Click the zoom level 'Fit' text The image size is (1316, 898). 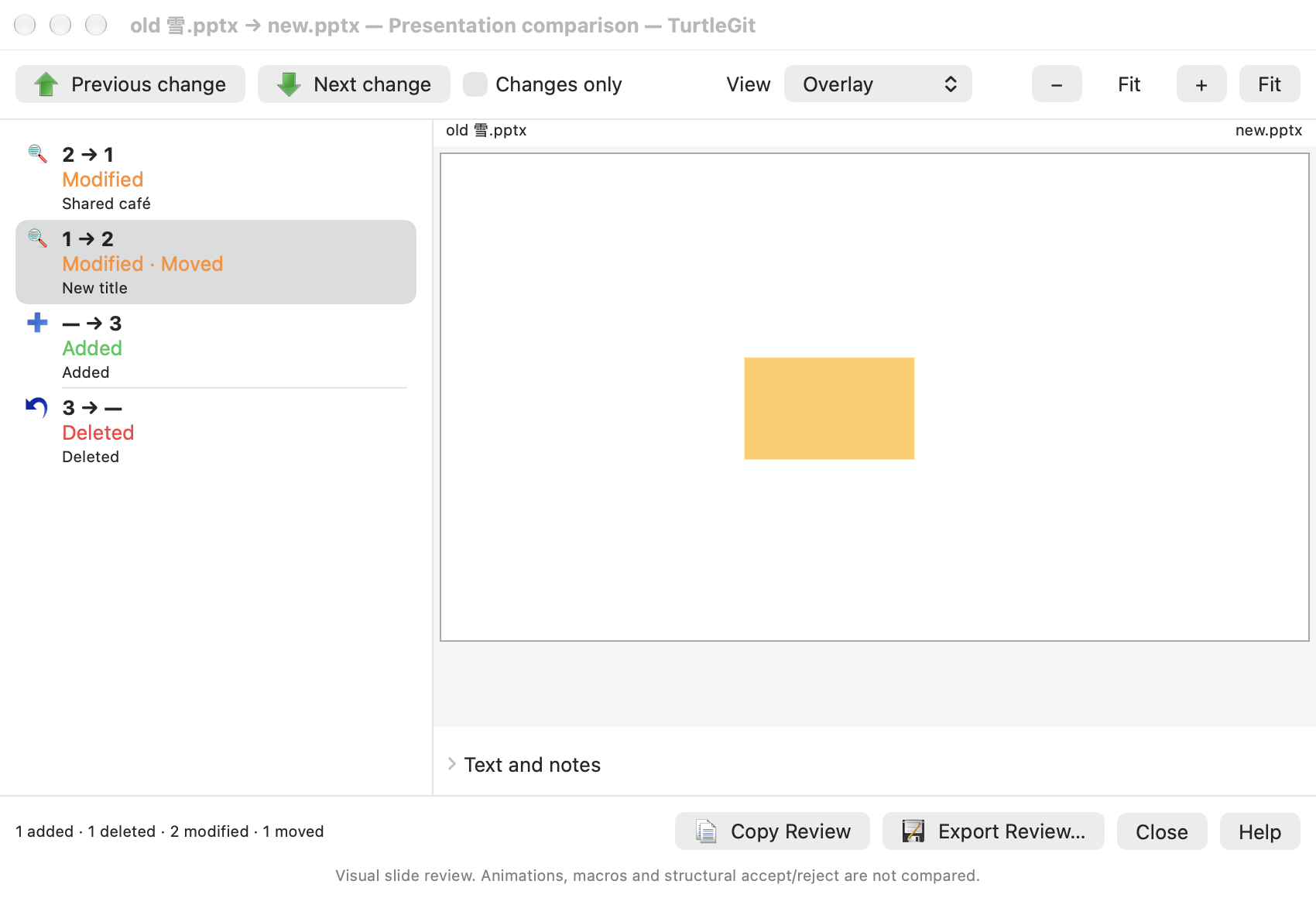pyautogui.click(x=1129, y=84)
